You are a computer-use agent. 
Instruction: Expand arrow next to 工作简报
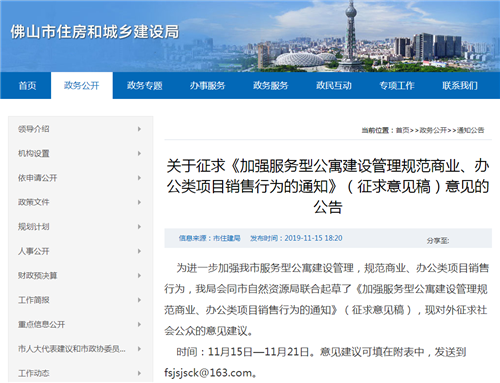click(139, 300)
